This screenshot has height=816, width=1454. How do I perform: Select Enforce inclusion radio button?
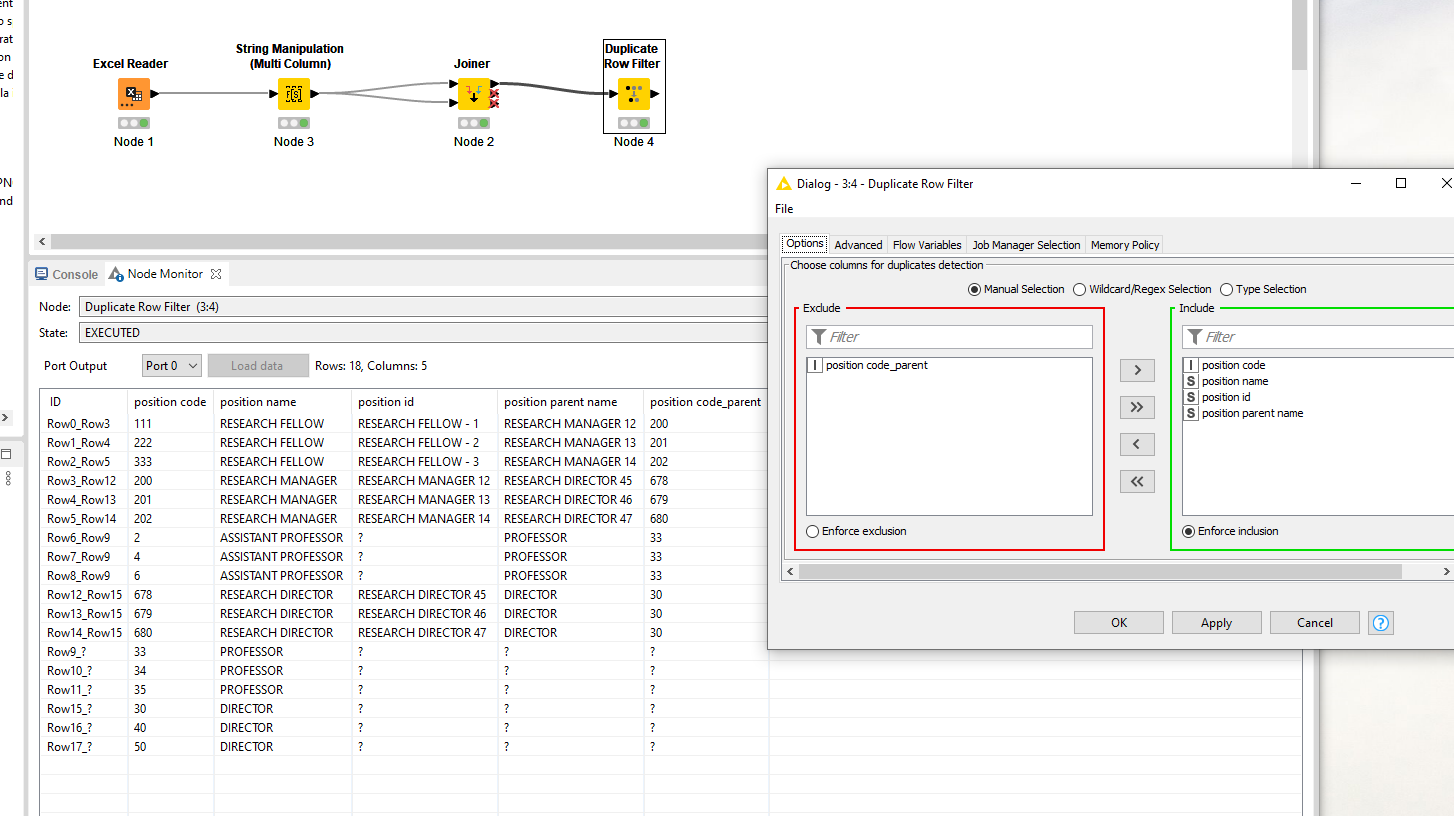1188,531
